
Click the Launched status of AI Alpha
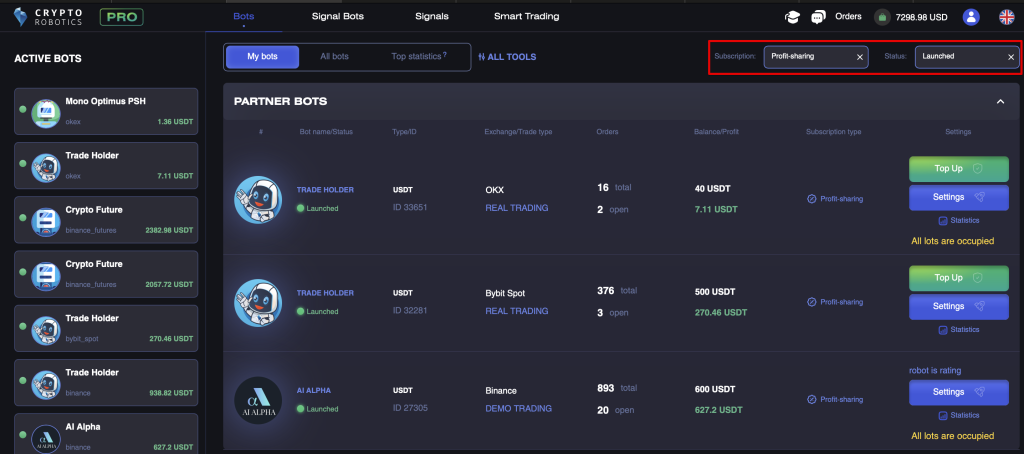tap(317, 409)
